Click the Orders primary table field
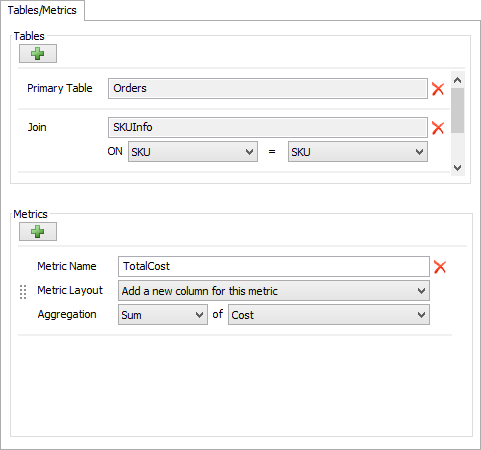Image resolution: width=481 pixels, height=450 pixels. [268, 88]
